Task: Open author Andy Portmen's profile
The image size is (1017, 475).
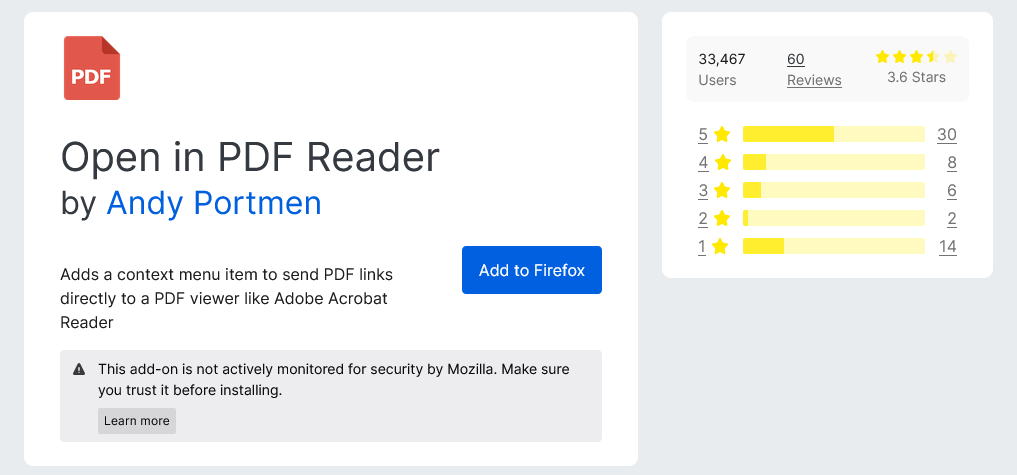Action: pyautogui.click(x=214, y=203)
